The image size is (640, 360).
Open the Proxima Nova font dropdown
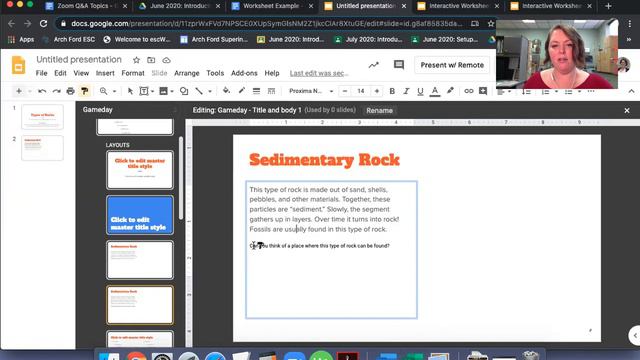[x=311, y=91]
